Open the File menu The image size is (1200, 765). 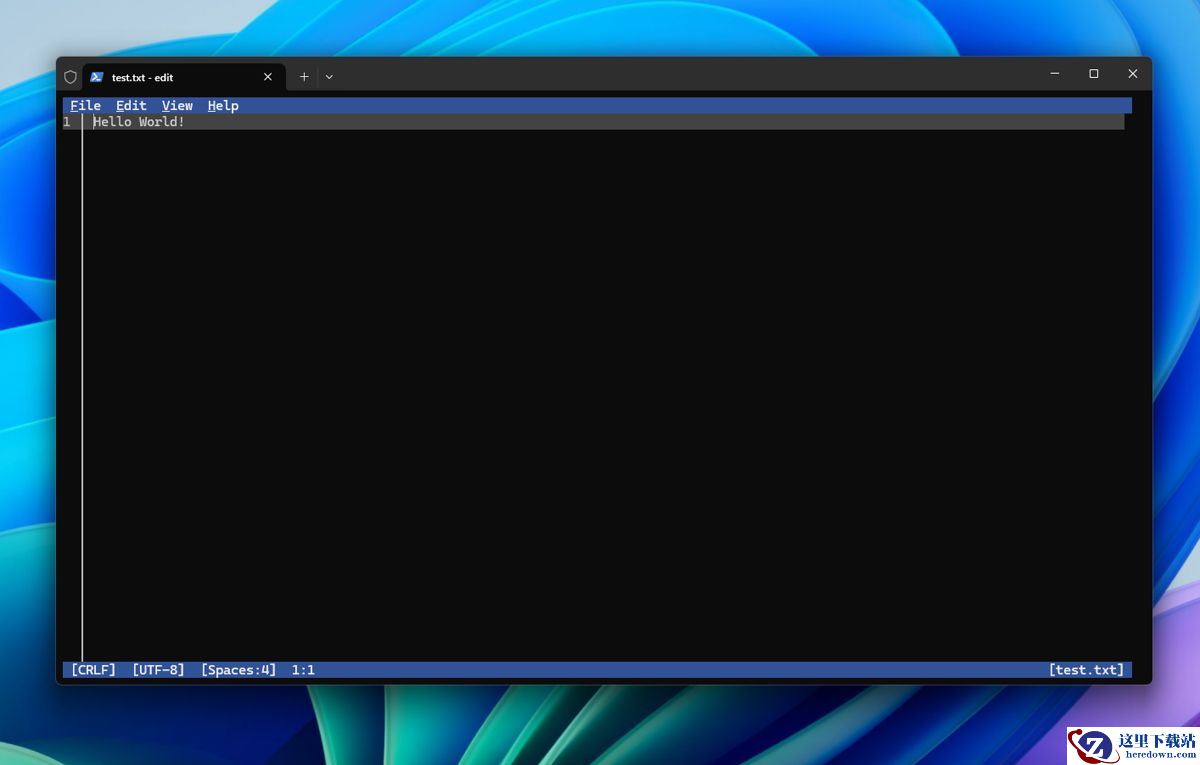coord(85,105)
